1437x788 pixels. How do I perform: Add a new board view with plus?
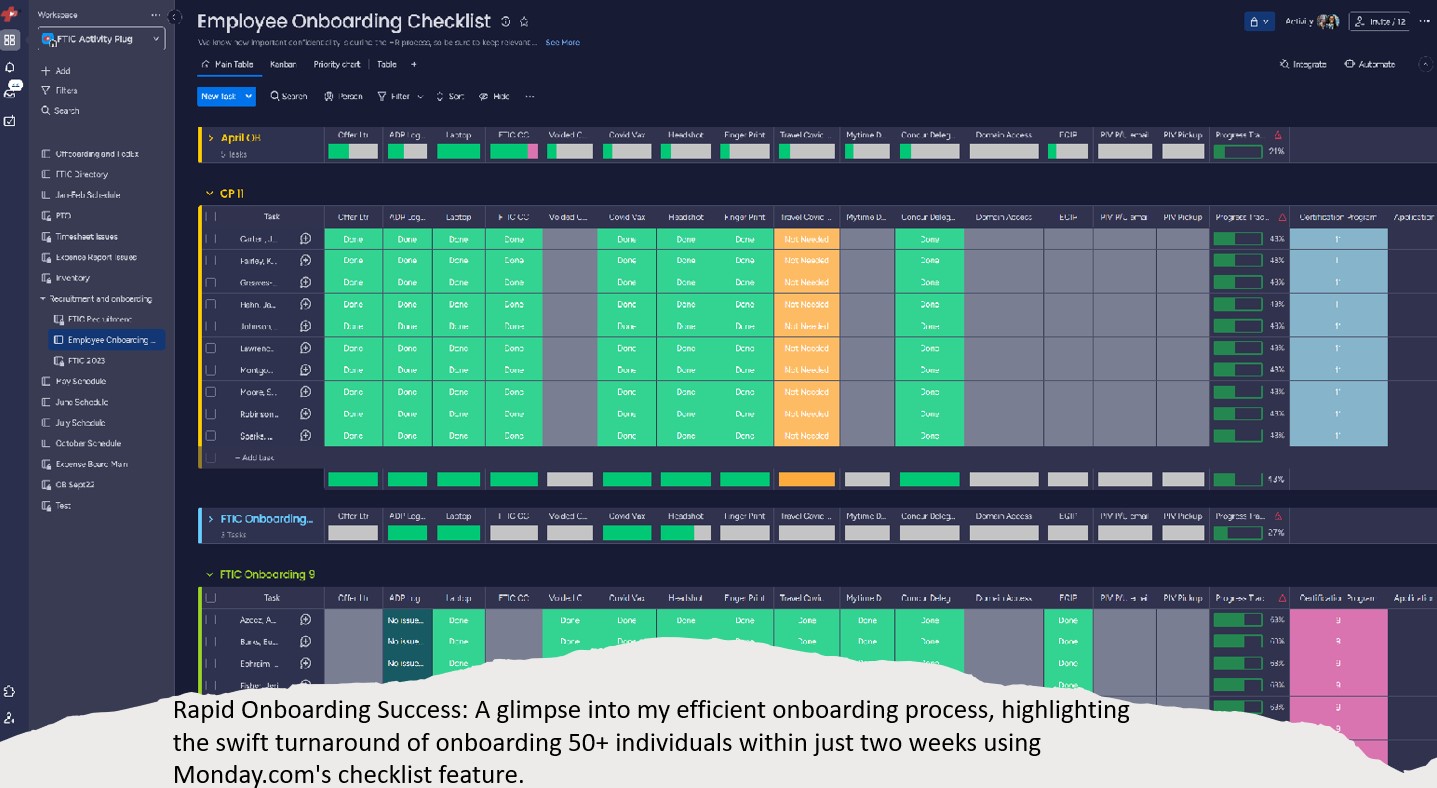click(x=414, y=64)
